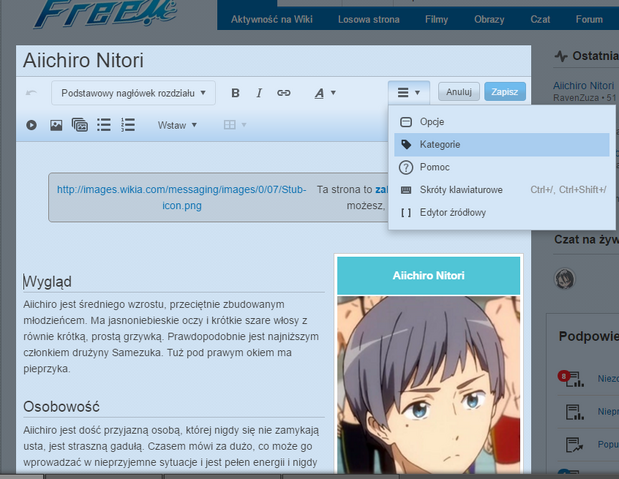The image size is (619, 479).
Task: Open Skróty klawiaturowe shortcuts entry
Action: (501, 190)
